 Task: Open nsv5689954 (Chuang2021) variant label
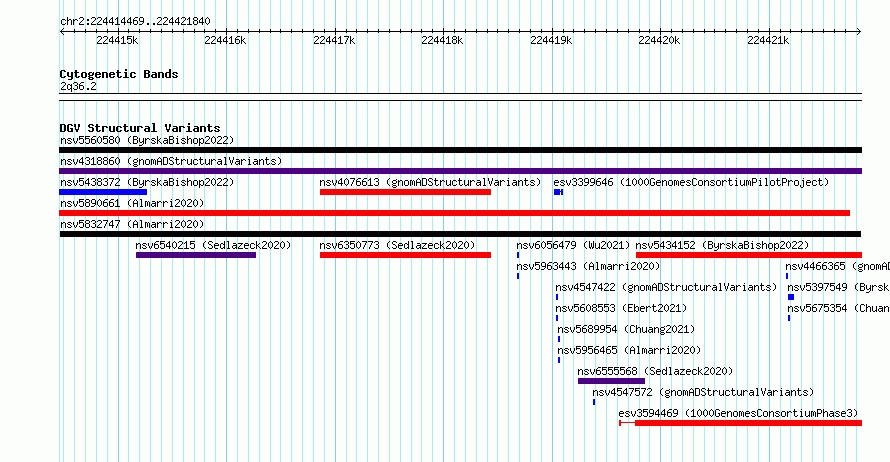coord(626,329)
